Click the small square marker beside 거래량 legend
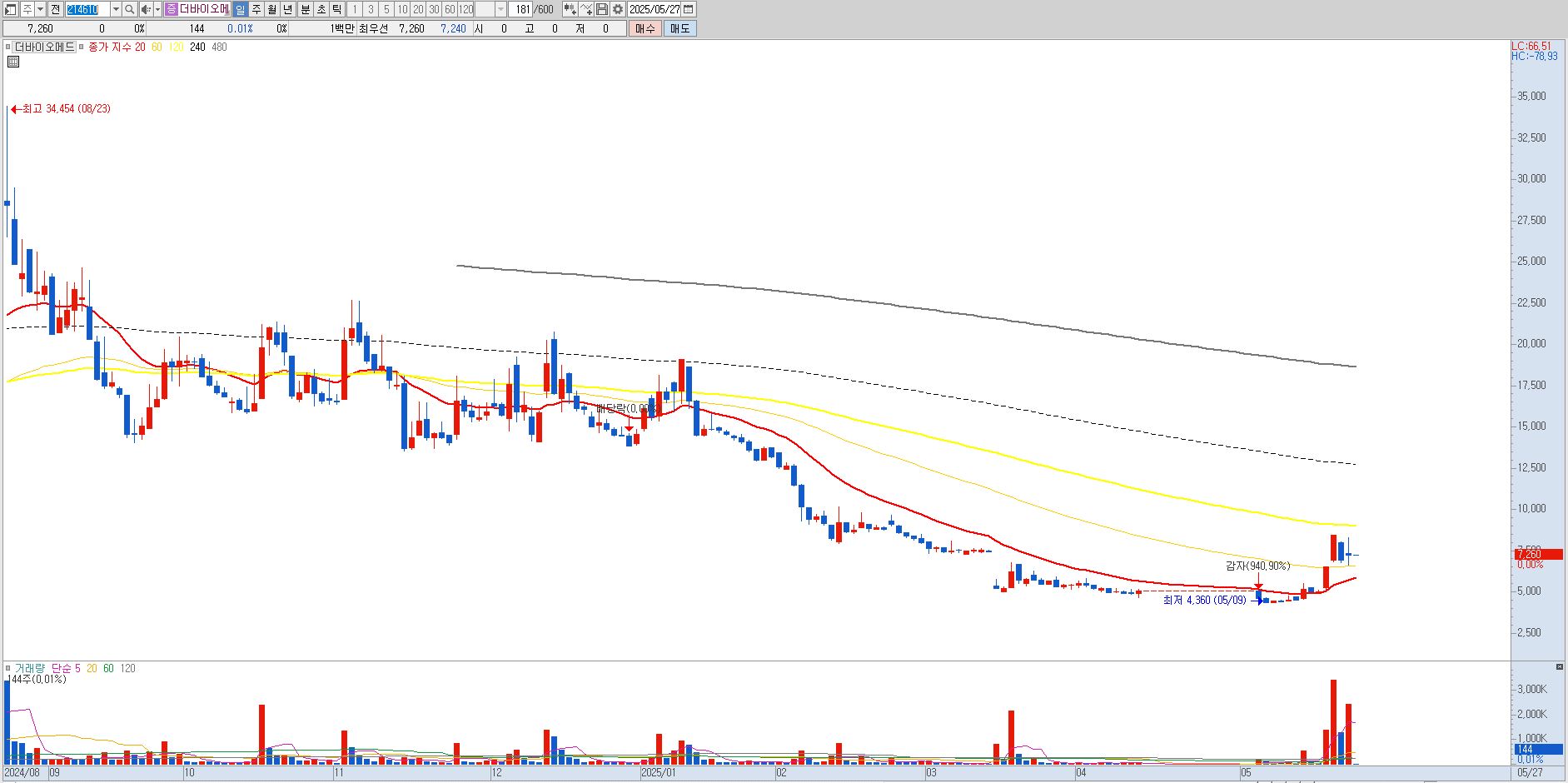1568x783 pixels. tap(8, 669)
